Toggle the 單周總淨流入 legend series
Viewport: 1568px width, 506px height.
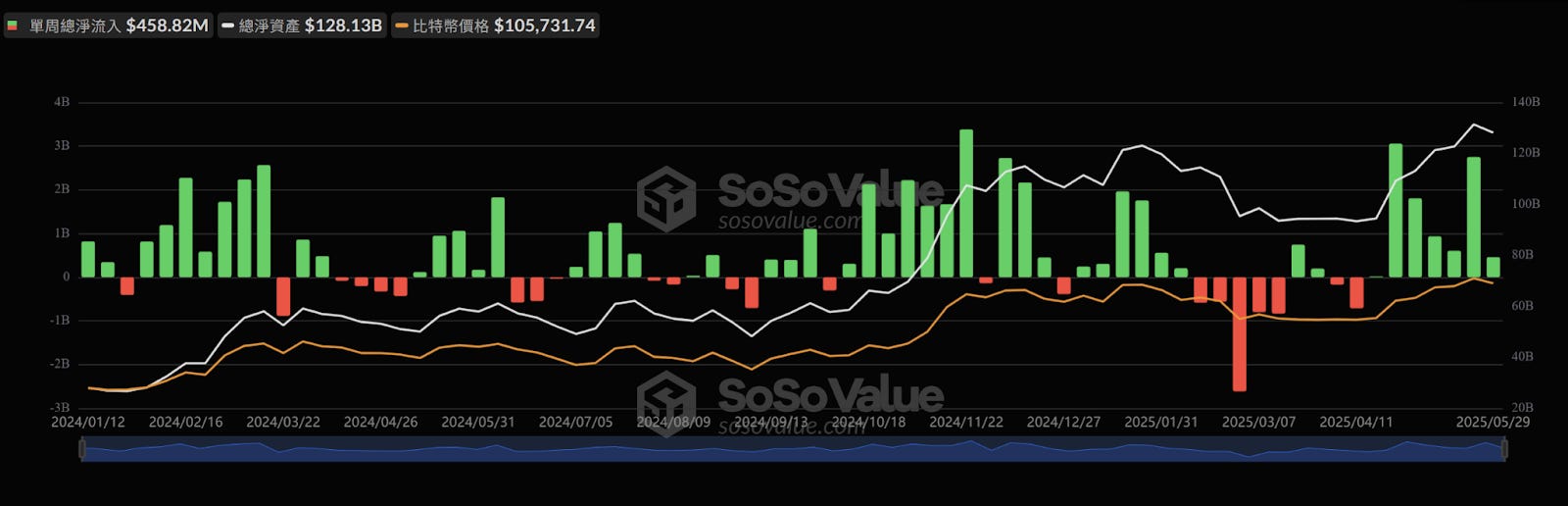[x=108, y=25]
